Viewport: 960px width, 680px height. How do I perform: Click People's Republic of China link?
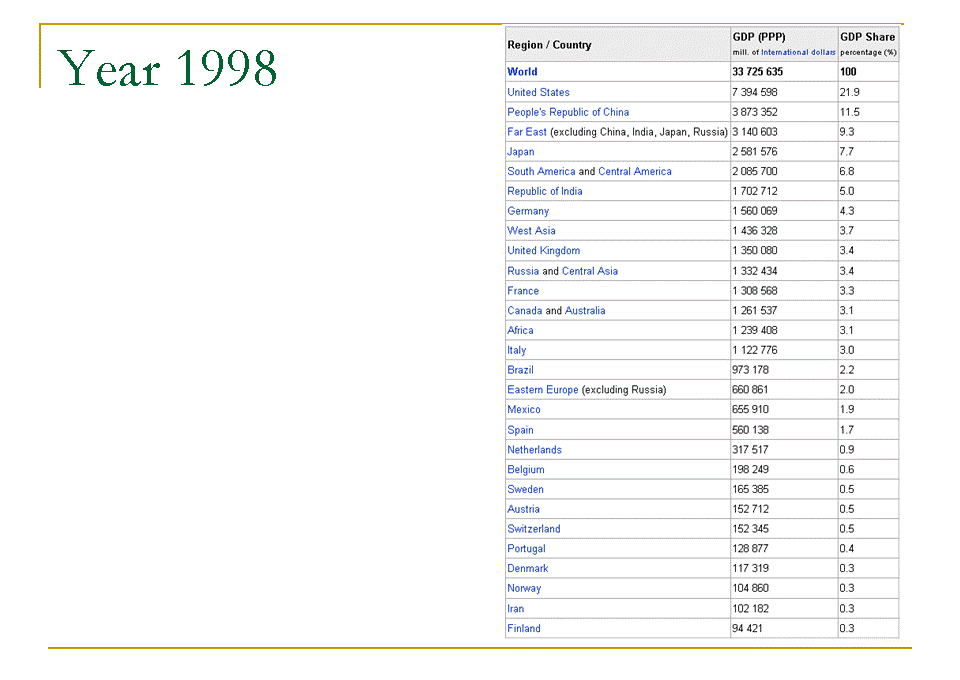tap(568, 112)
